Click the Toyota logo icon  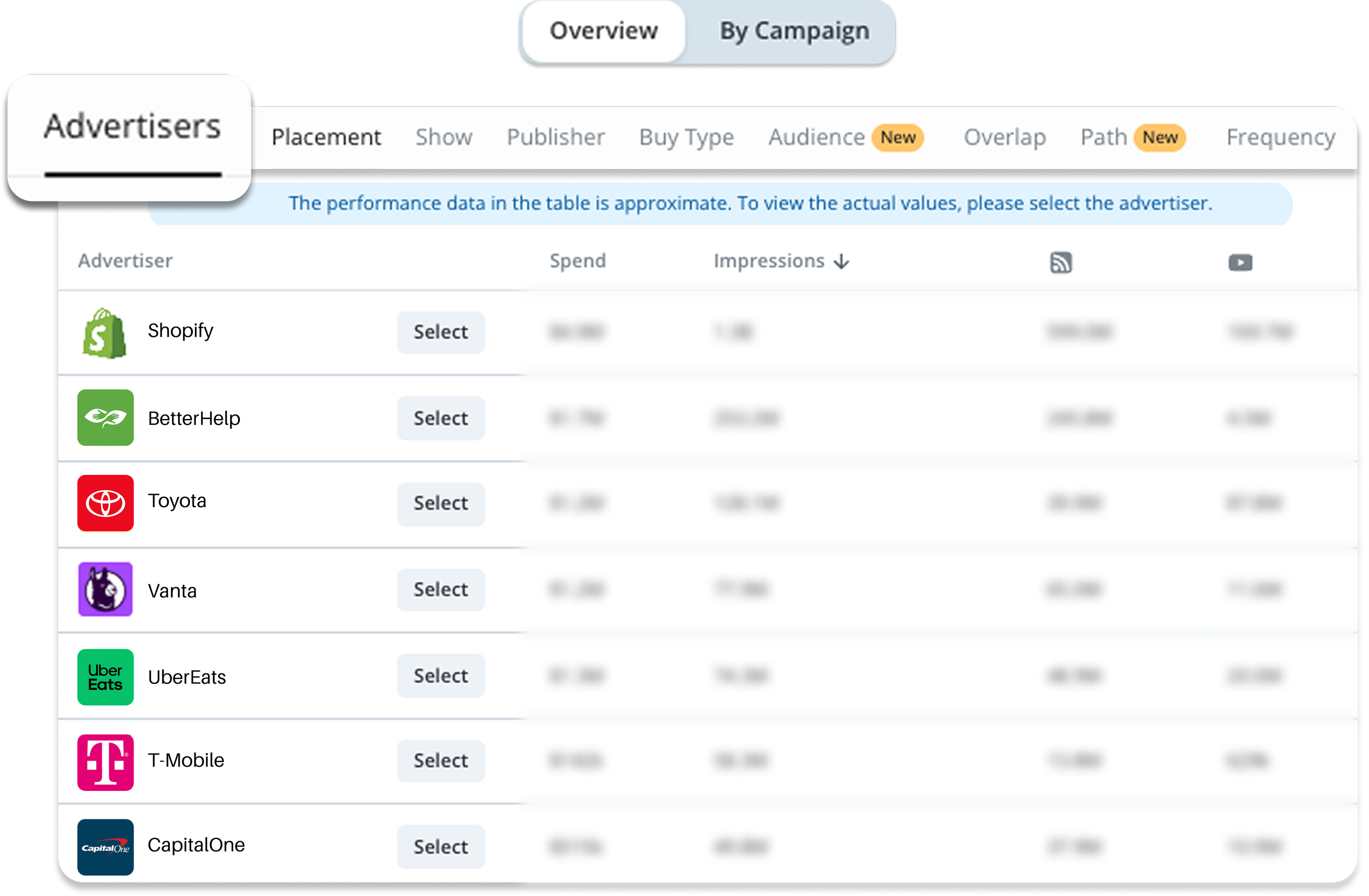click(105, 503)
